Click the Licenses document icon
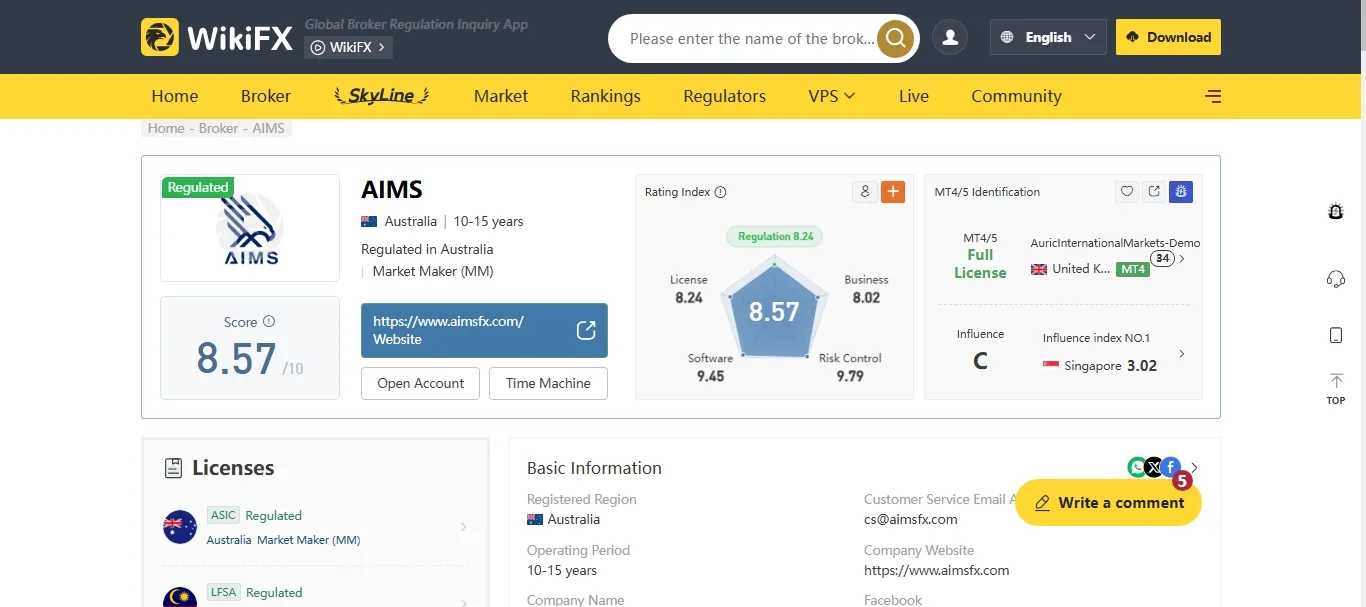The width and height of the screenshot is (1366, 607). point(173,468)
